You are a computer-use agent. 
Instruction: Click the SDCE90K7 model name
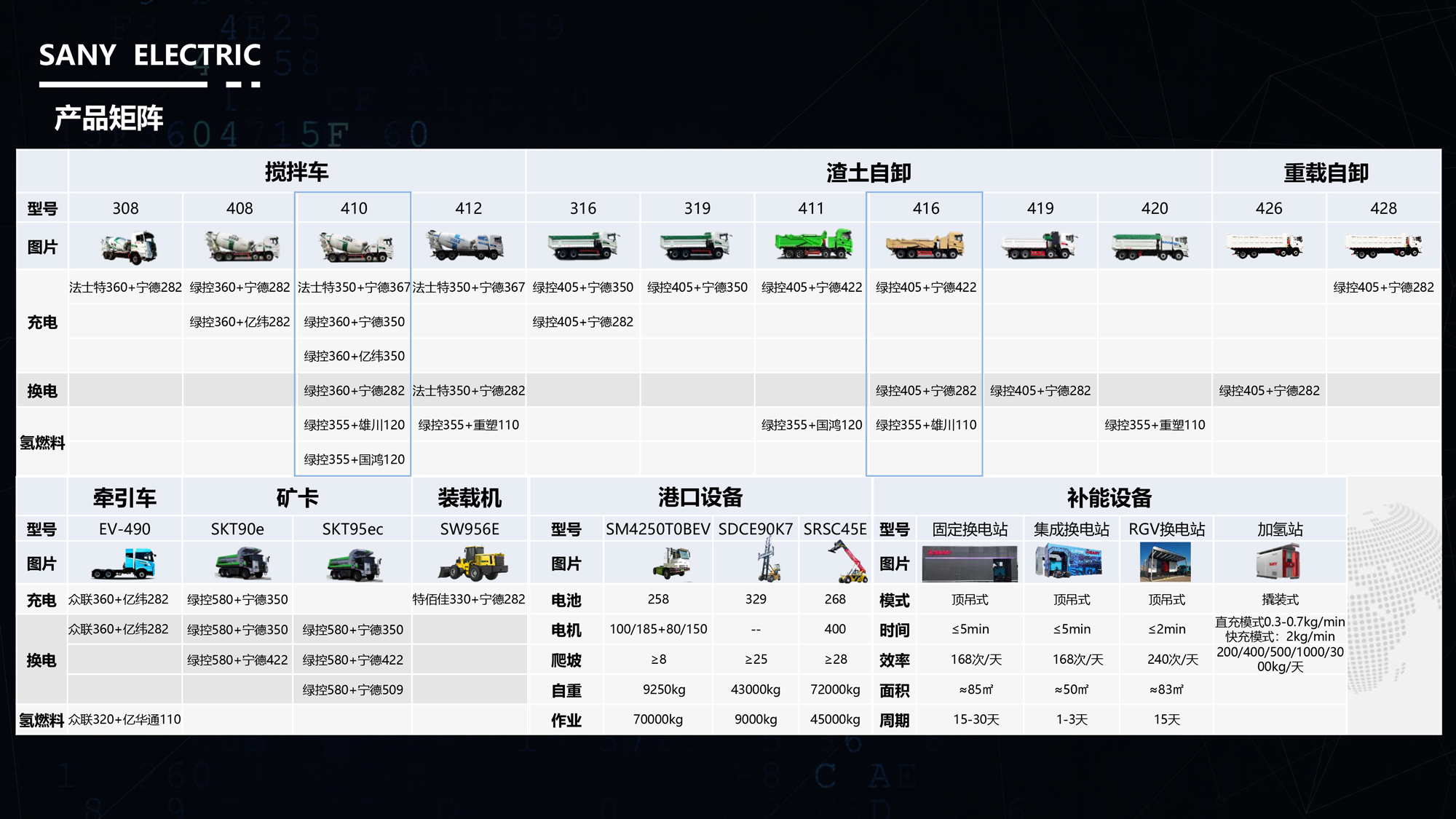(756, 529)
